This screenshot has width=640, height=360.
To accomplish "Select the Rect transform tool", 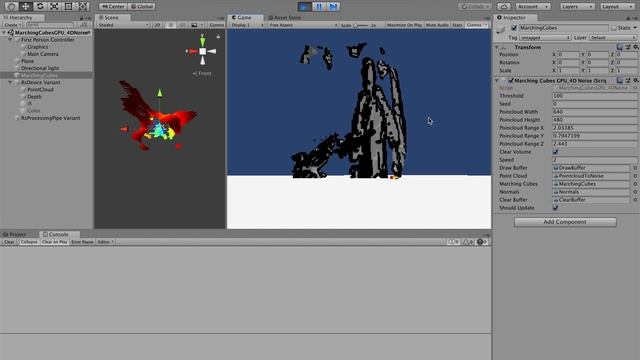I will 68,6.
